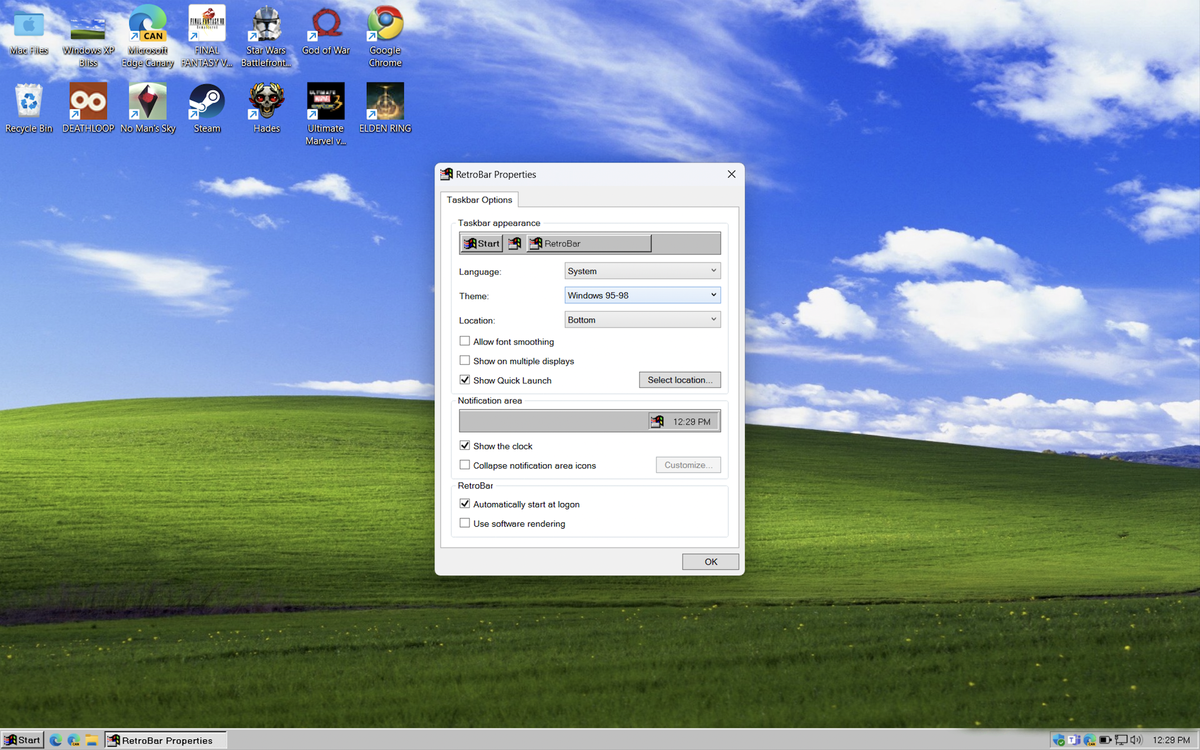
Task: Open the Start menu
Action: (22, 740)
